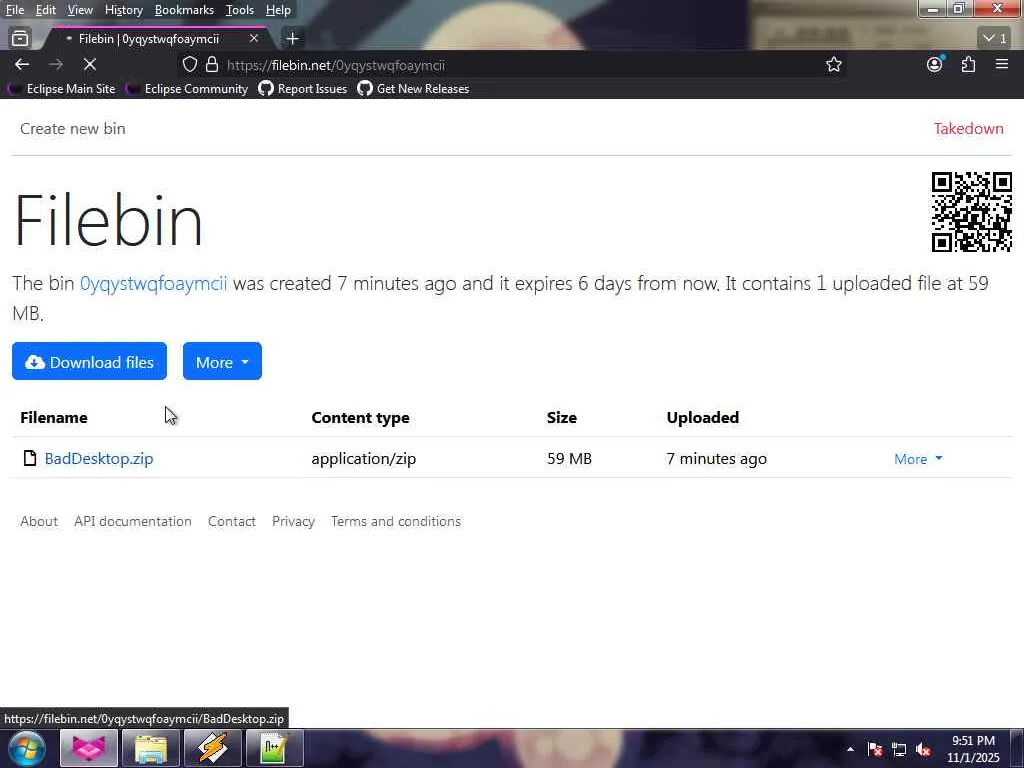The width and height of the screenshot is (1024, 768).
Task: Click the list all tabs dropdown
Action: coord(995,39)
